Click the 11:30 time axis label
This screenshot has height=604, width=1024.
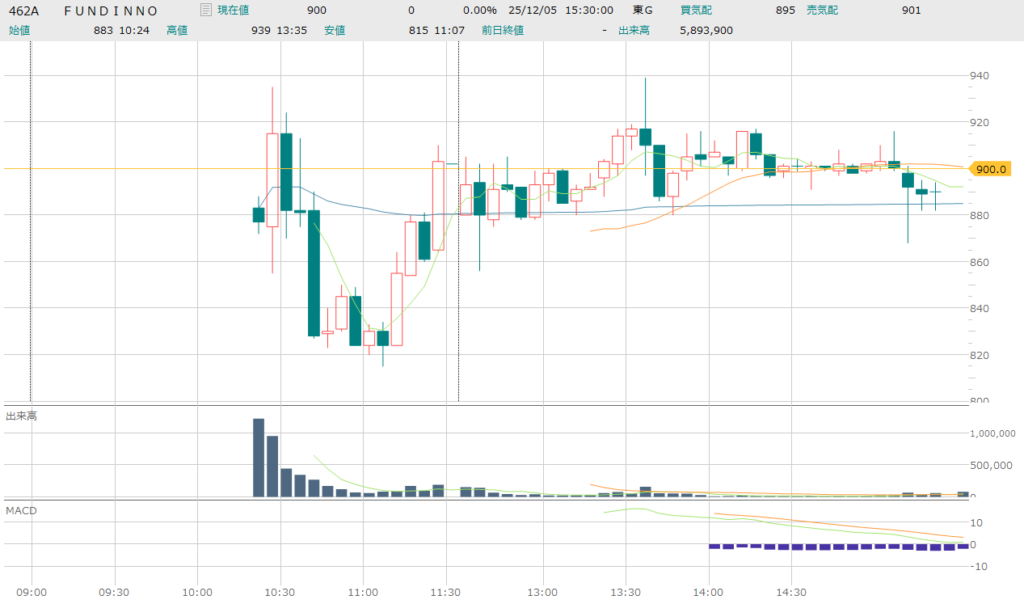click(x=445, y=591)
